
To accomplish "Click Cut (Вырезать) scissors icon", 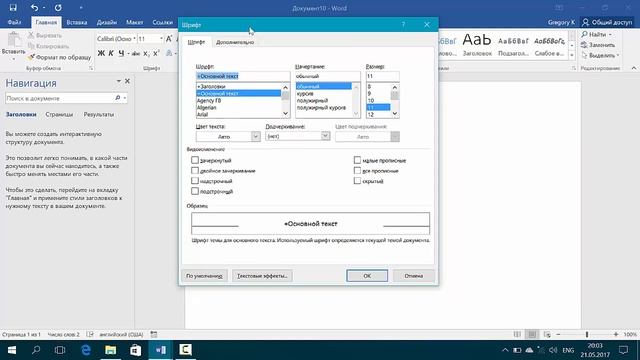I will pyautogui.click(x=31, y=36).
